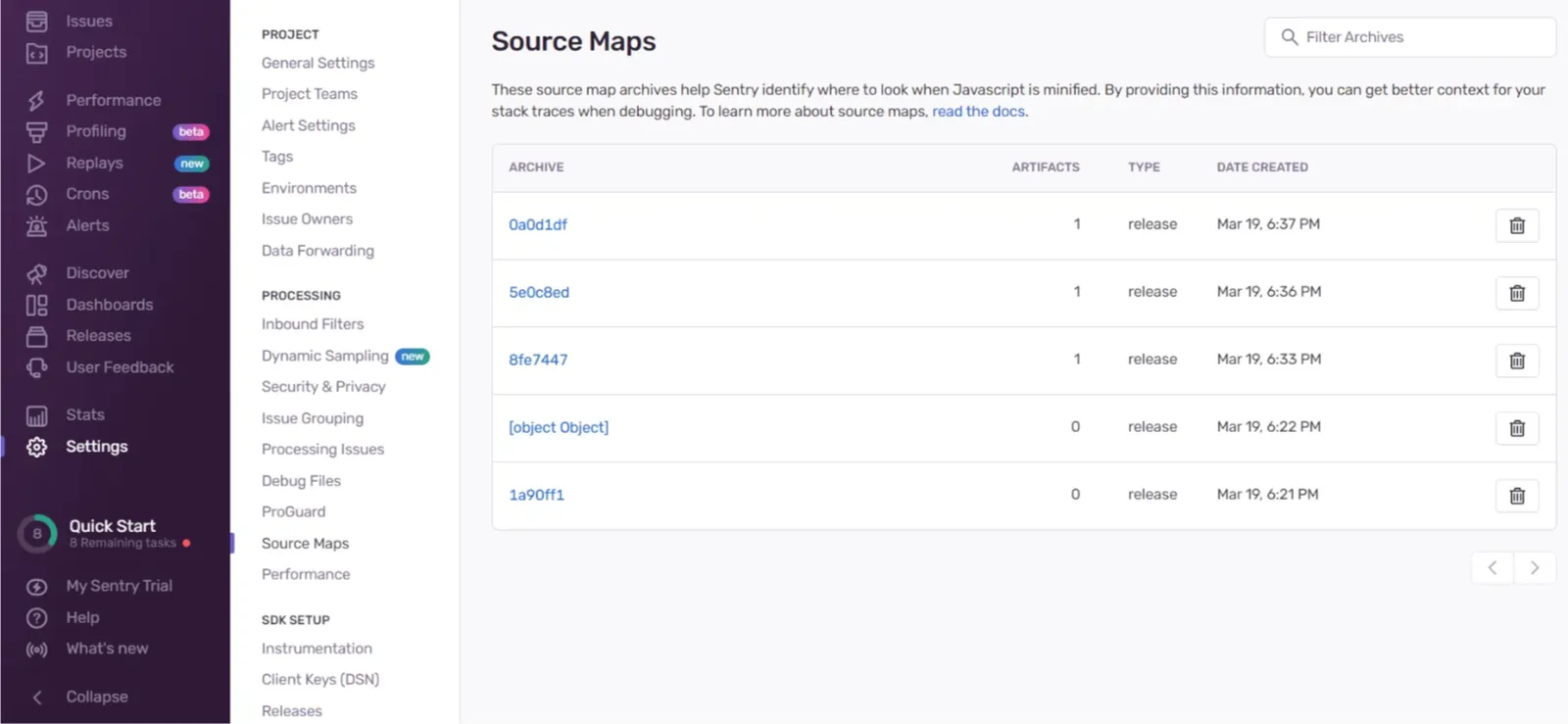This screenshot has height=724, width=1568.
Task: Follow the read the docs link
Action: pos(978,112)
